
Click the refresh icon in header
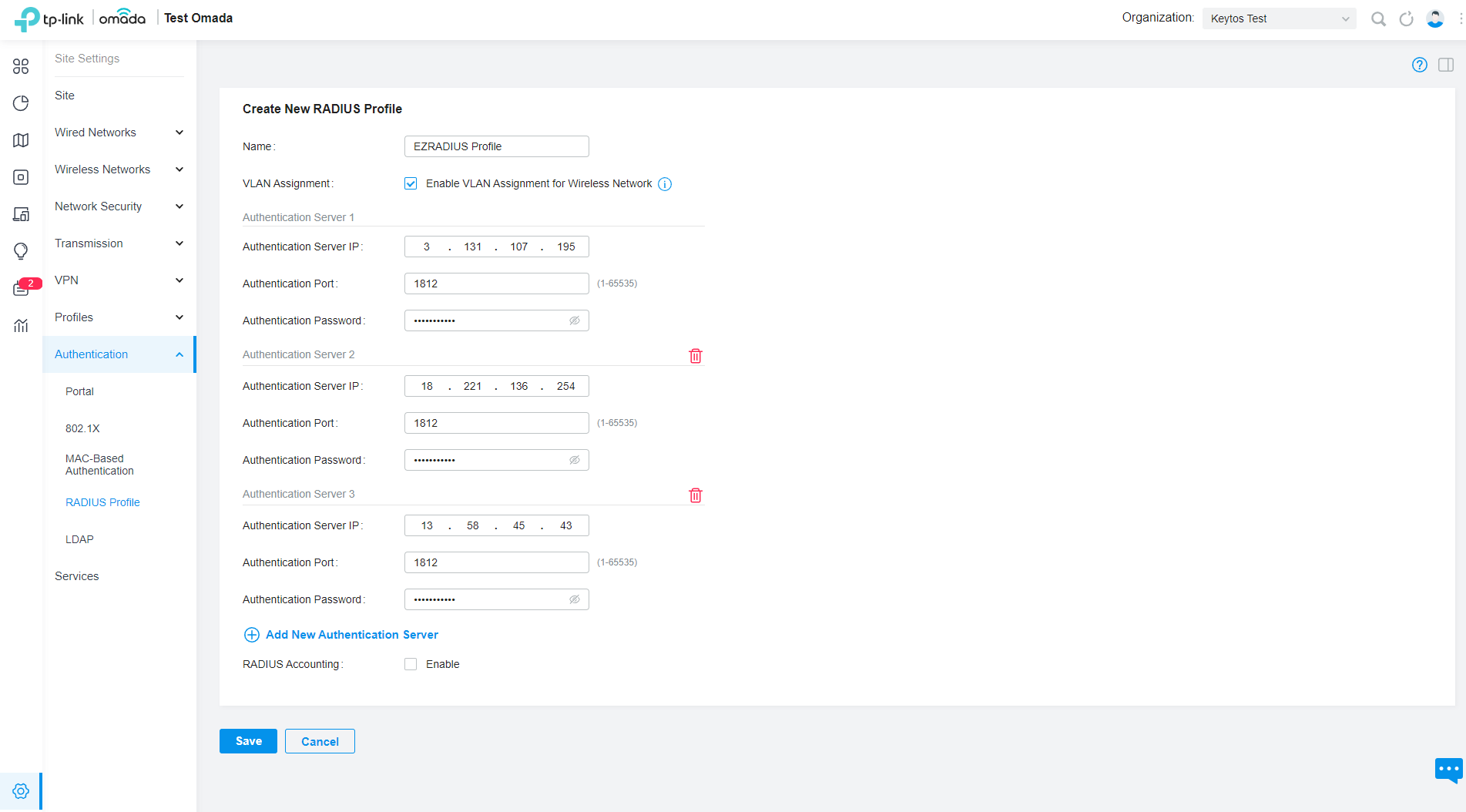point(1406,18)
